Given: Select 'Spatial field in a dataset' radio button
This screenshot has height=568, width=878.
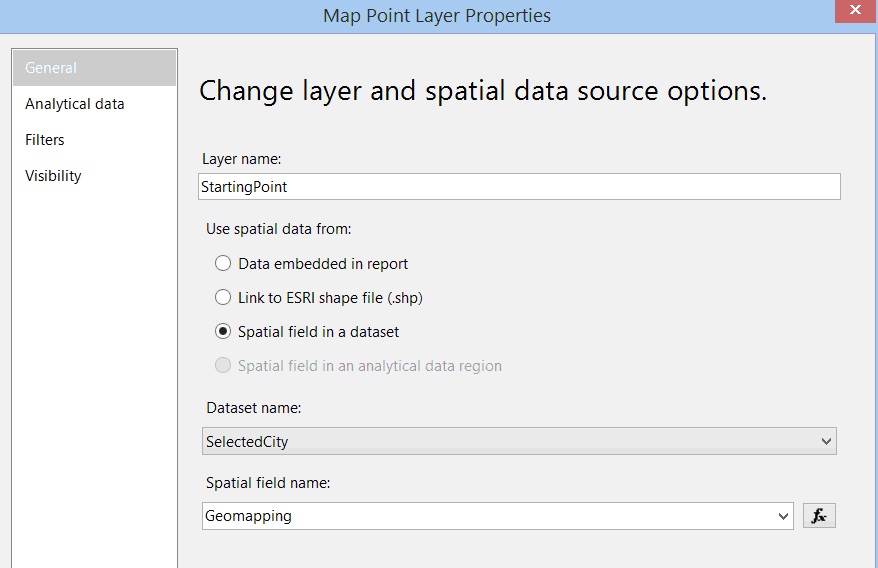Looking at the screenshot, I should (223, 331).
